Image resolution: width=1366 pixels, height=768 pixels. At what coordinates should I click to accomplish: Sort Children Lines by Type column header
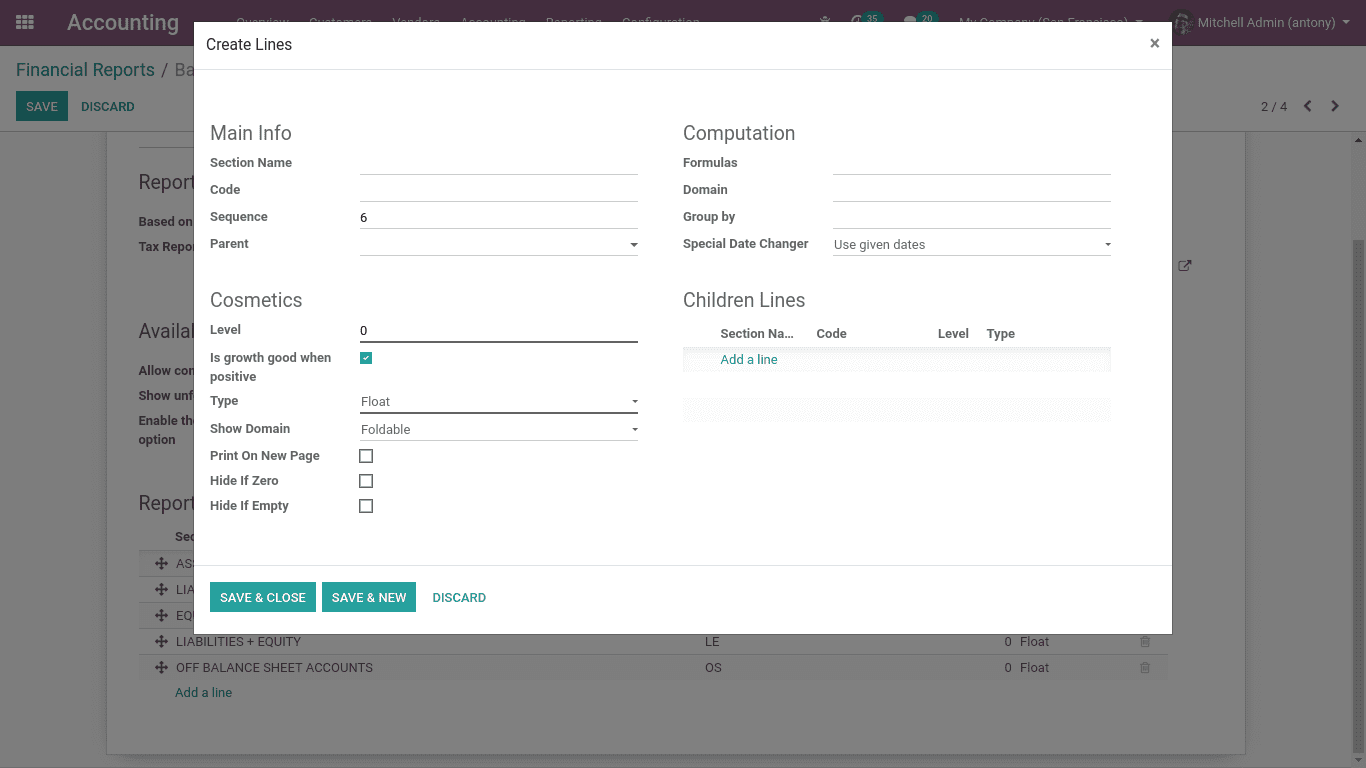(x=1000, y=334)
